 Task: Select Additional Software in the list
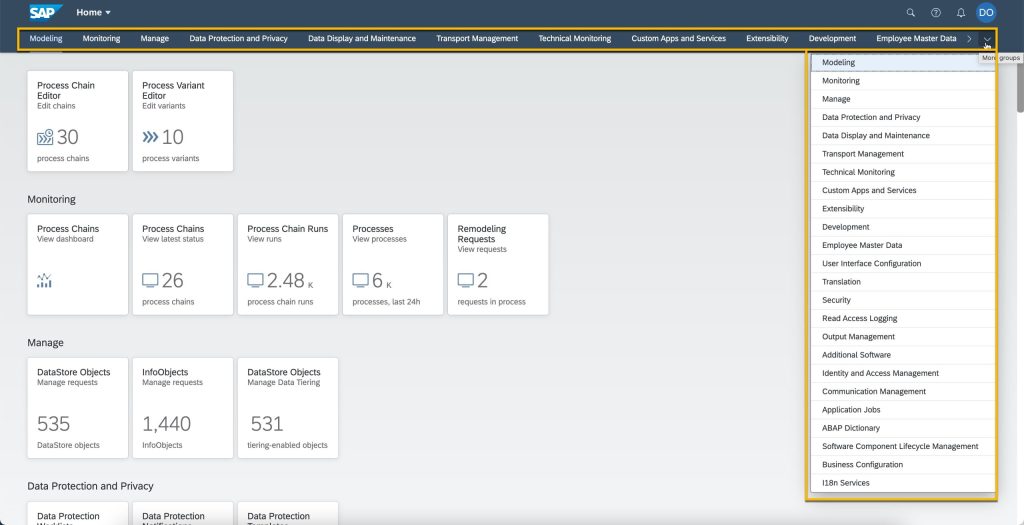coord(903,355)
